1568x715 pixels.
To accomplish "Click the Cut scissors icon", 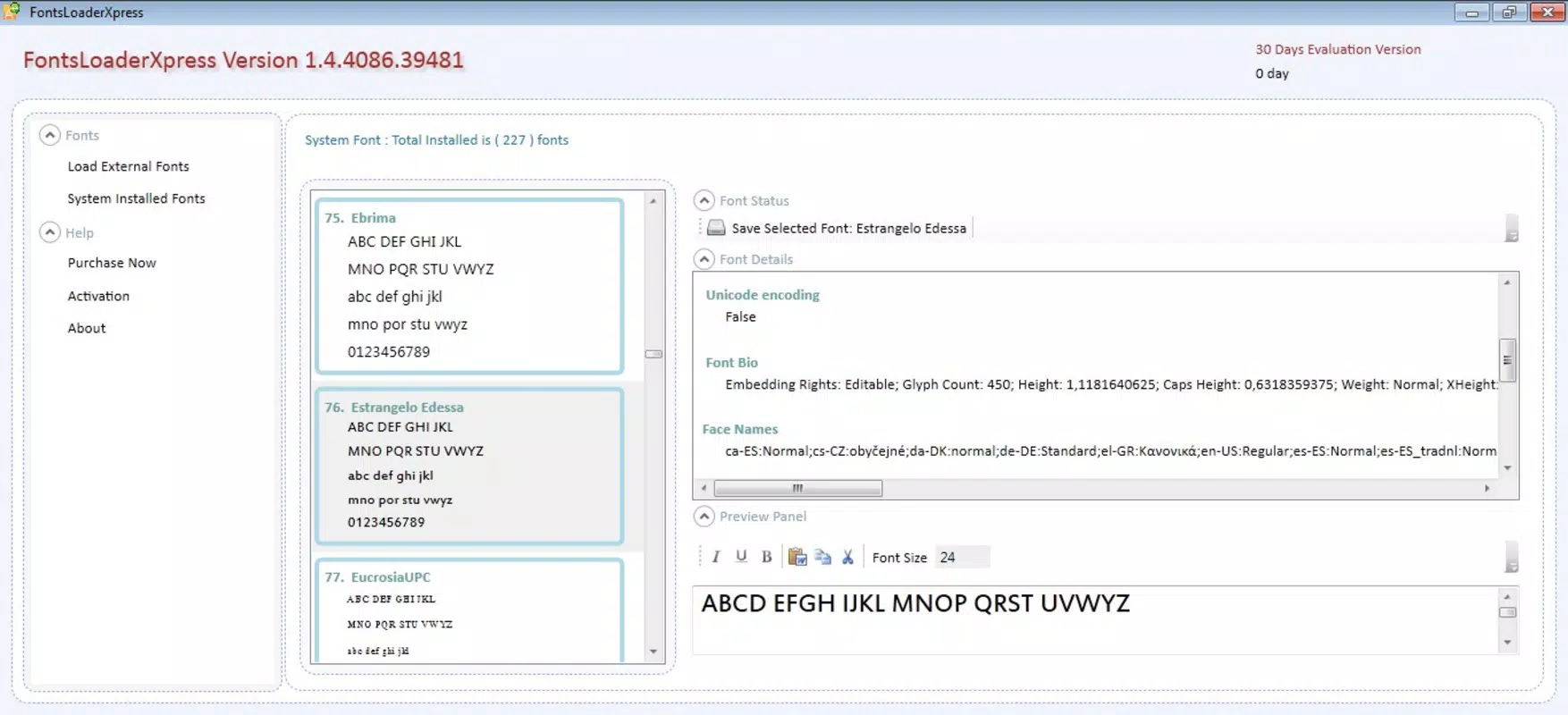I will tap(847, 557).
